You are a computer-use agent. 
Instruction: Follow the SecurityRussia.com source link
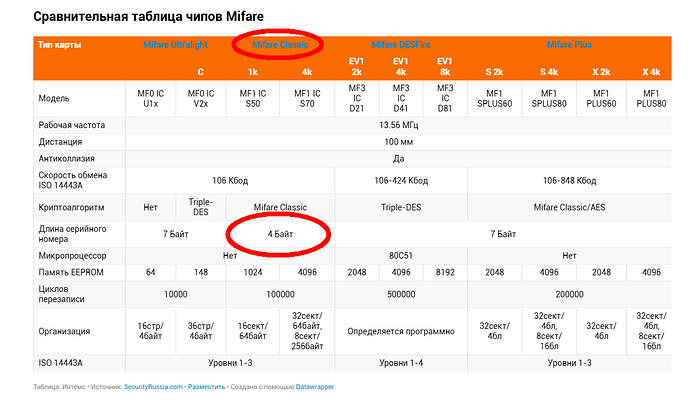coord(153,387)
